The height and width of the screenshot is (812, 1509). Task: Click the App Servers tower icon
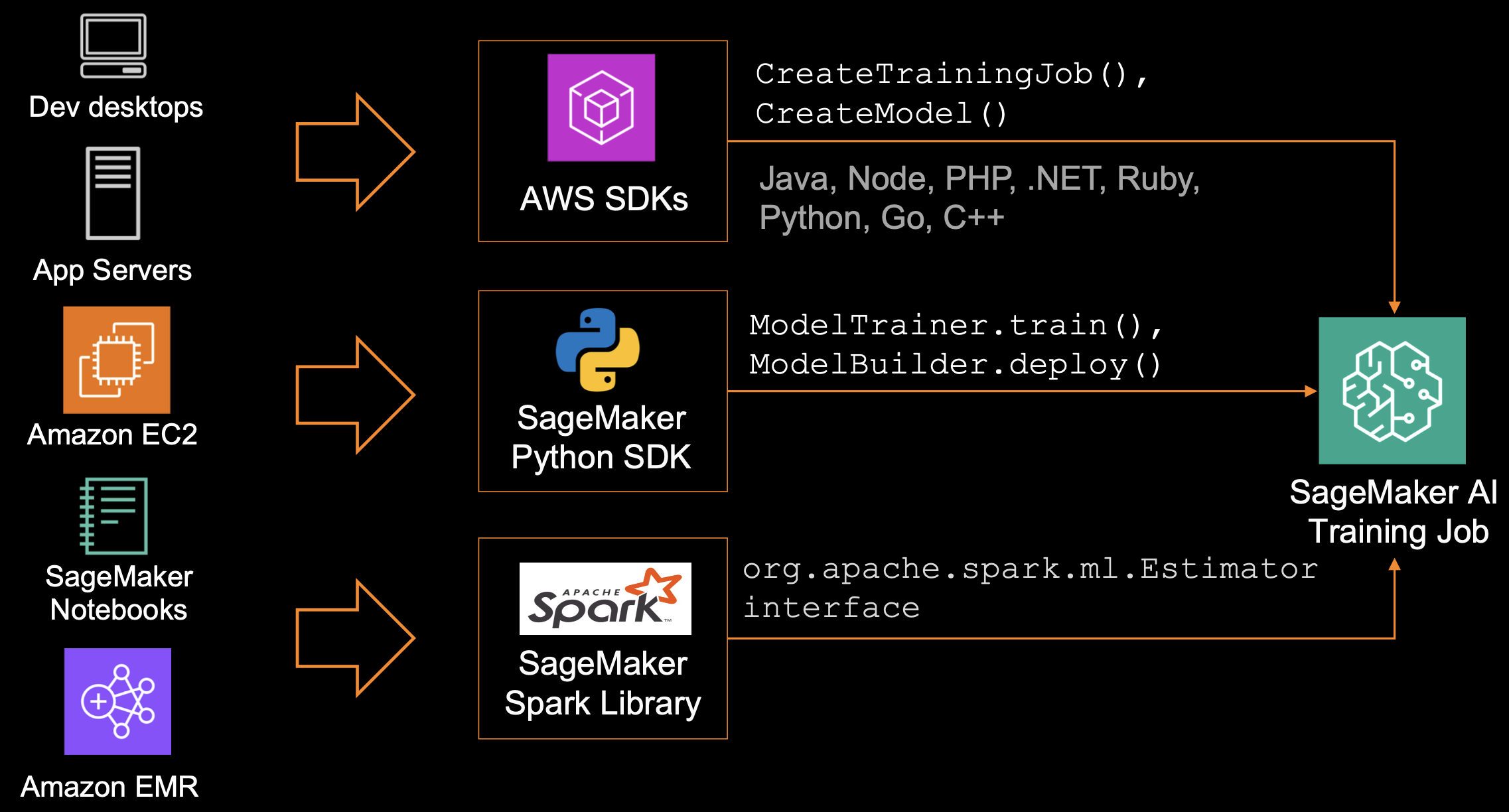click(x=113, y=193)
